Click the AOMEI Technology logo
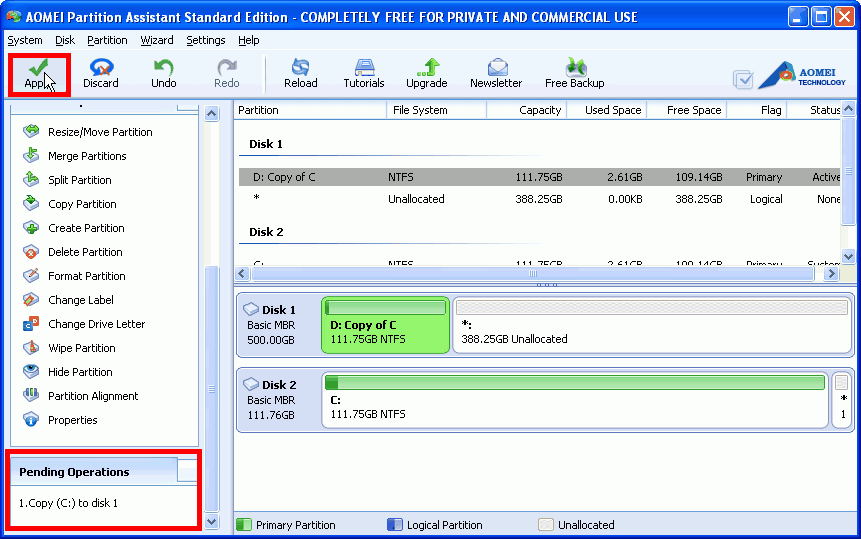Viewport: 861px width, 539px height. click(802, 76)
